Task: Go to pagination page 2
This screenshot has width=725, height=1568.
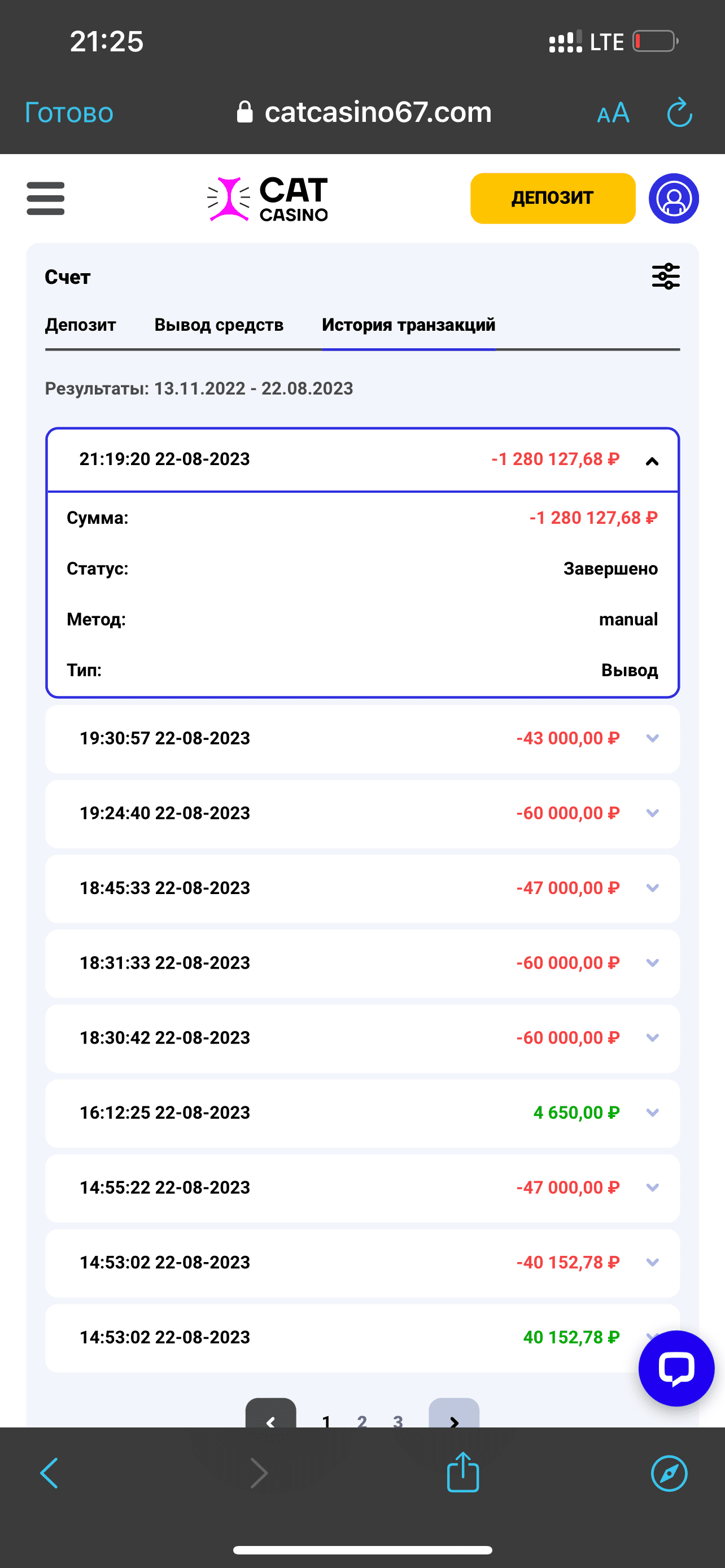Action: click(x=362, y=1421)
